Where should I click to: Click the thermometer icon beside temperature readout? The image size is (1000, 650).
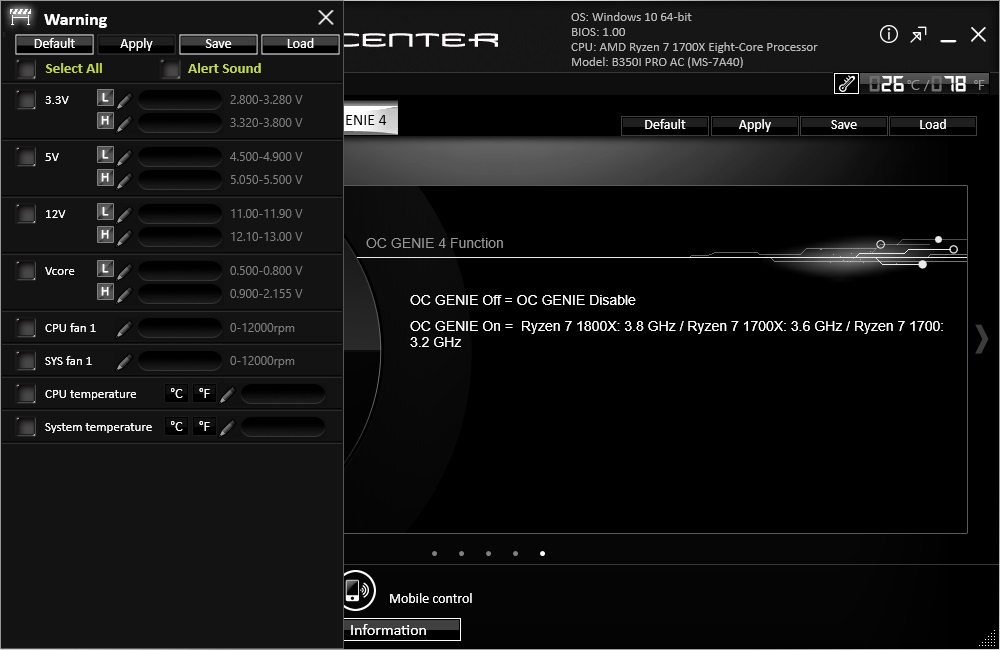[846, 84]
